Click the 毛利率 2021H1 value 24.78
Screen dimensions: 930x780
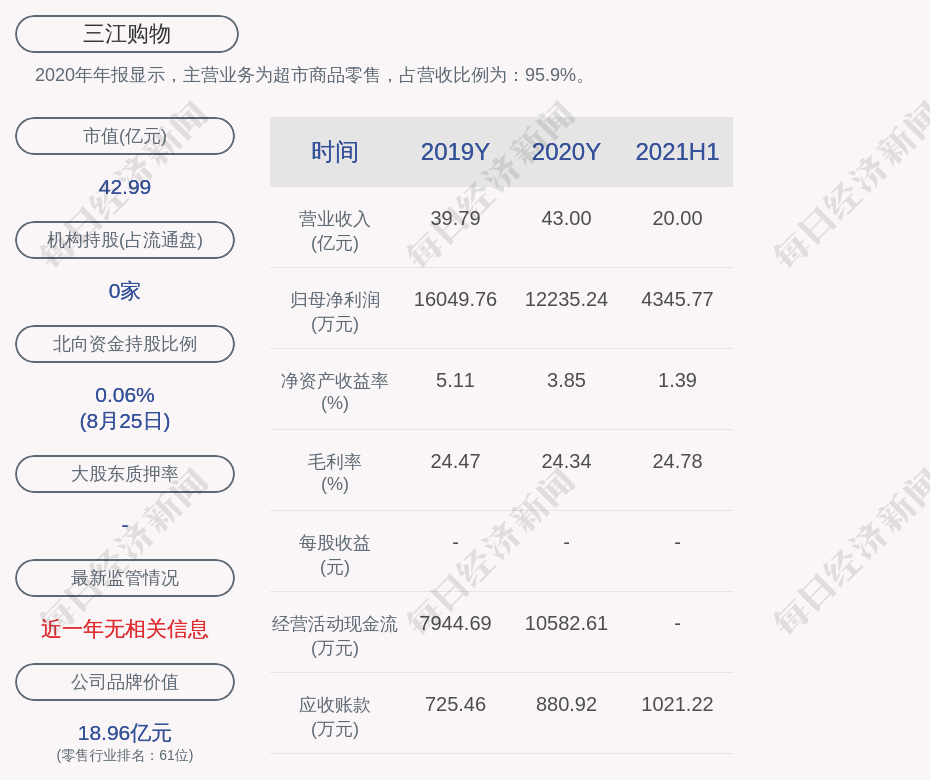677,461
